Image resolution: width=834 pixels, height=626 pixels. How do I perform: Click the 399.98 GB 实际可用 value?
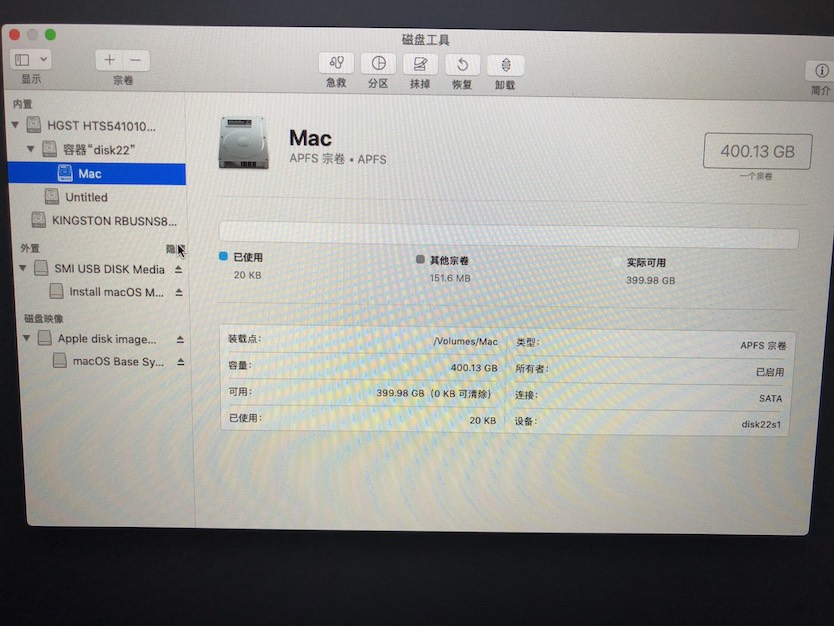[x=650, y=280]
